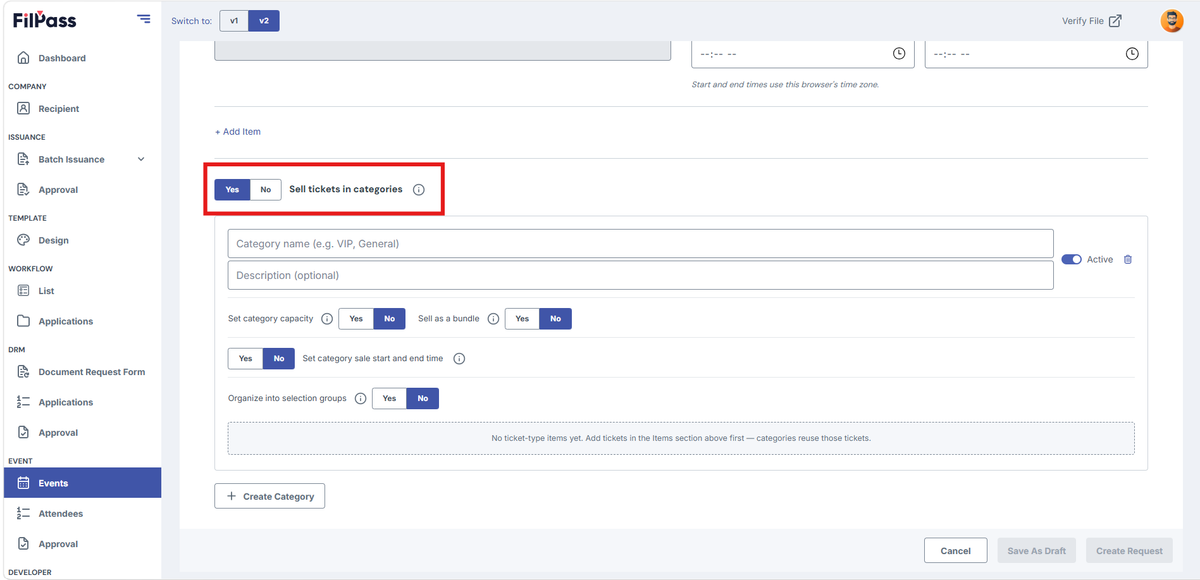This screenshot has width=1200, height=580.
Task: Choose Yes for Organize into selection groups
Action: pyautogui.click(x=389, y=398)
